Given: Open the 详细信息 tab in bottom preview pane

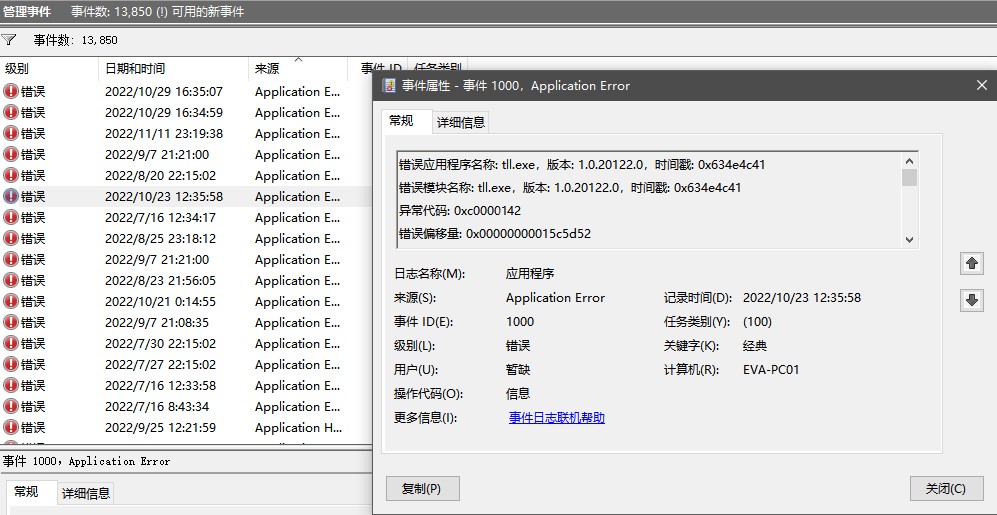Looking at the screenshot, I should point(86,493).
